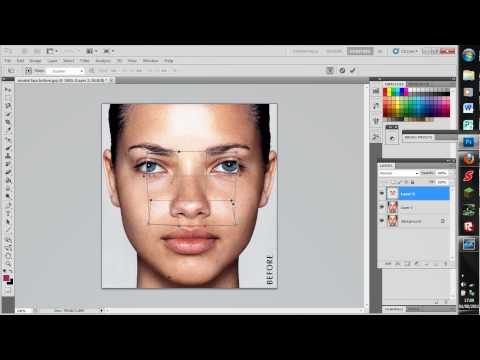The height and width of the screenshot is (360, 480).
Task: Toggle lock transparent pixels
Action: click(394, 182)
